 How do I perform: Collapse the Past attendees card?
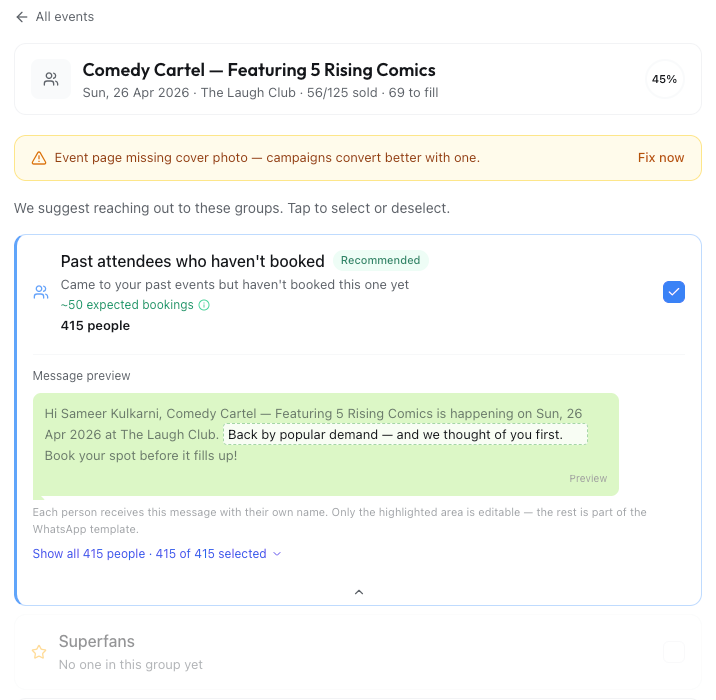359,592
